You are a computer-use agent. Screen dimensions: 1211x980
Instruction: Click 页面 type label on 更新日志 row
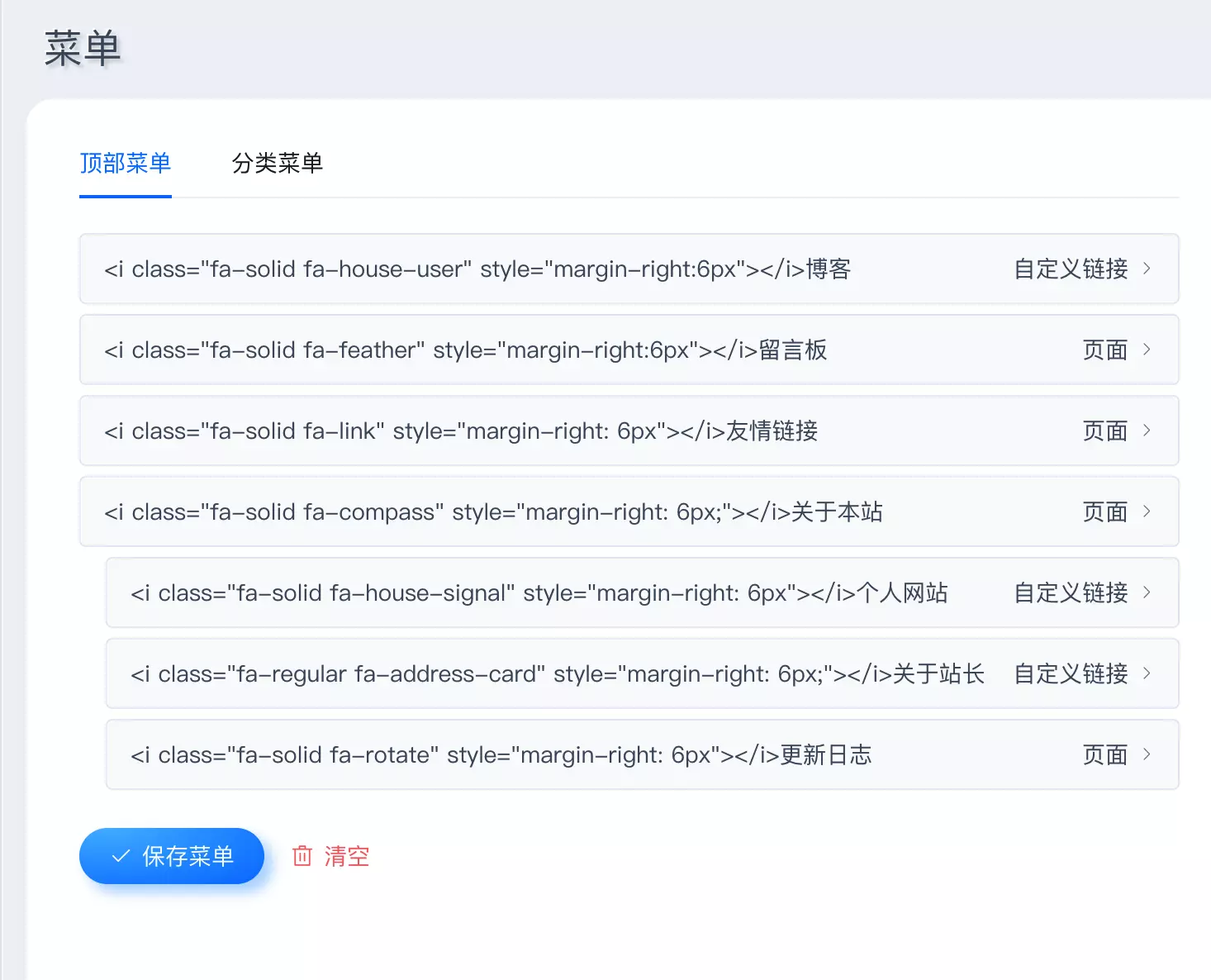[1104, 755]
